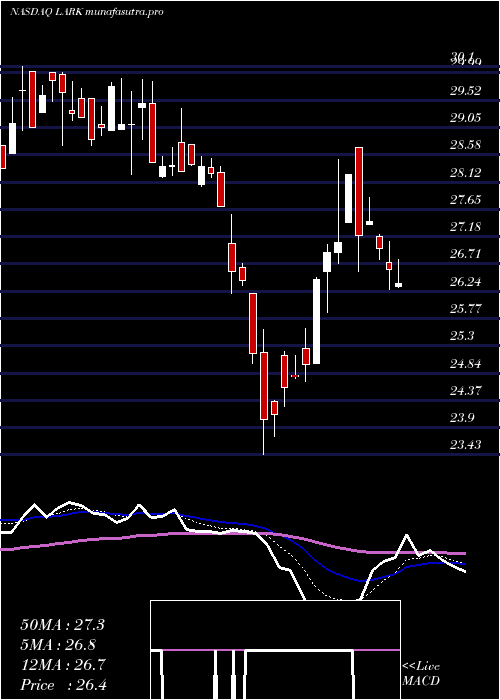Click the 25.77 price axis label
500x700 pixels.
pos(465,309)
